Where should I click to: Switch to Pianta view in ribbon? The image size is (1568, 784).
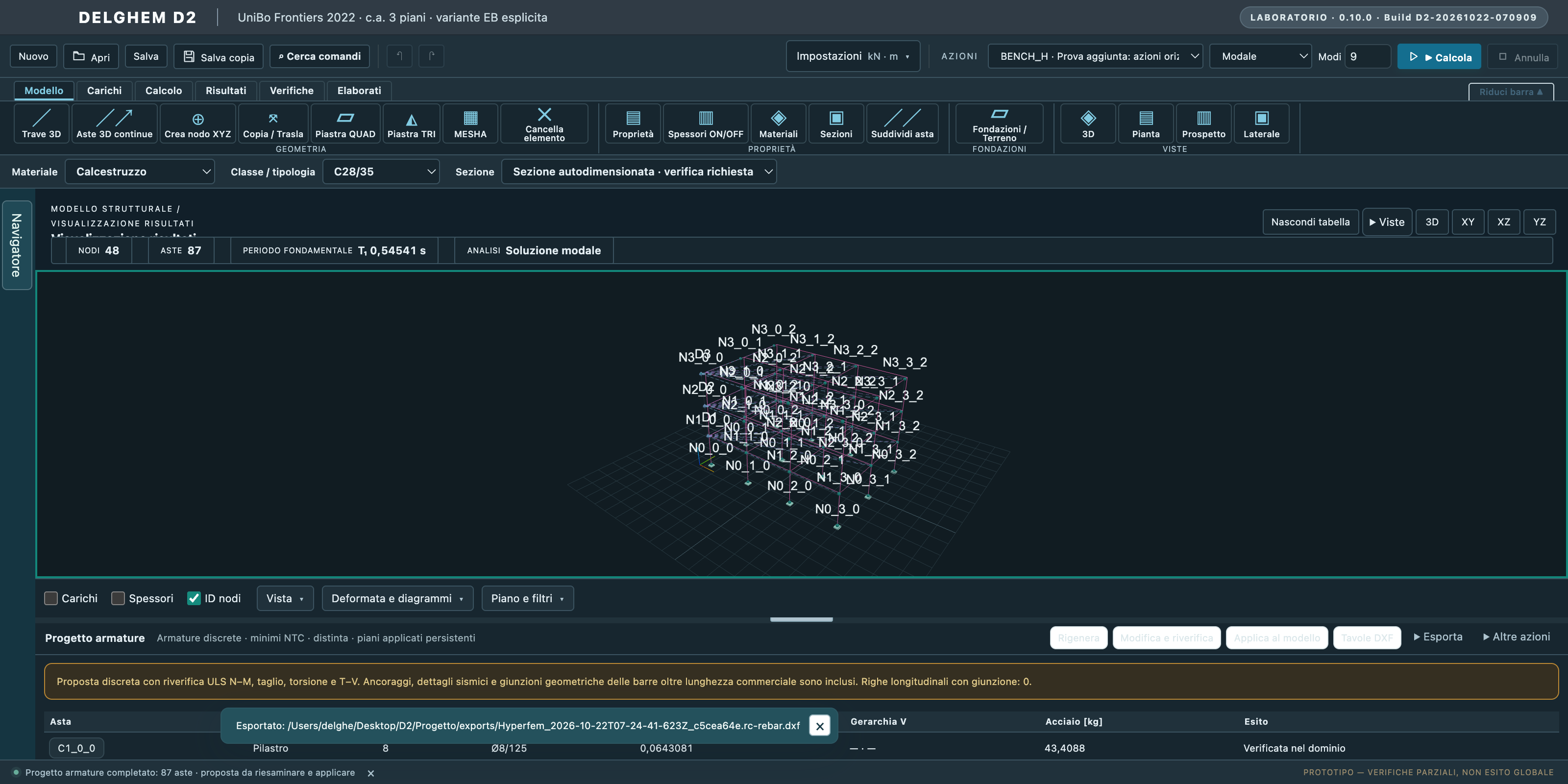1146,123
